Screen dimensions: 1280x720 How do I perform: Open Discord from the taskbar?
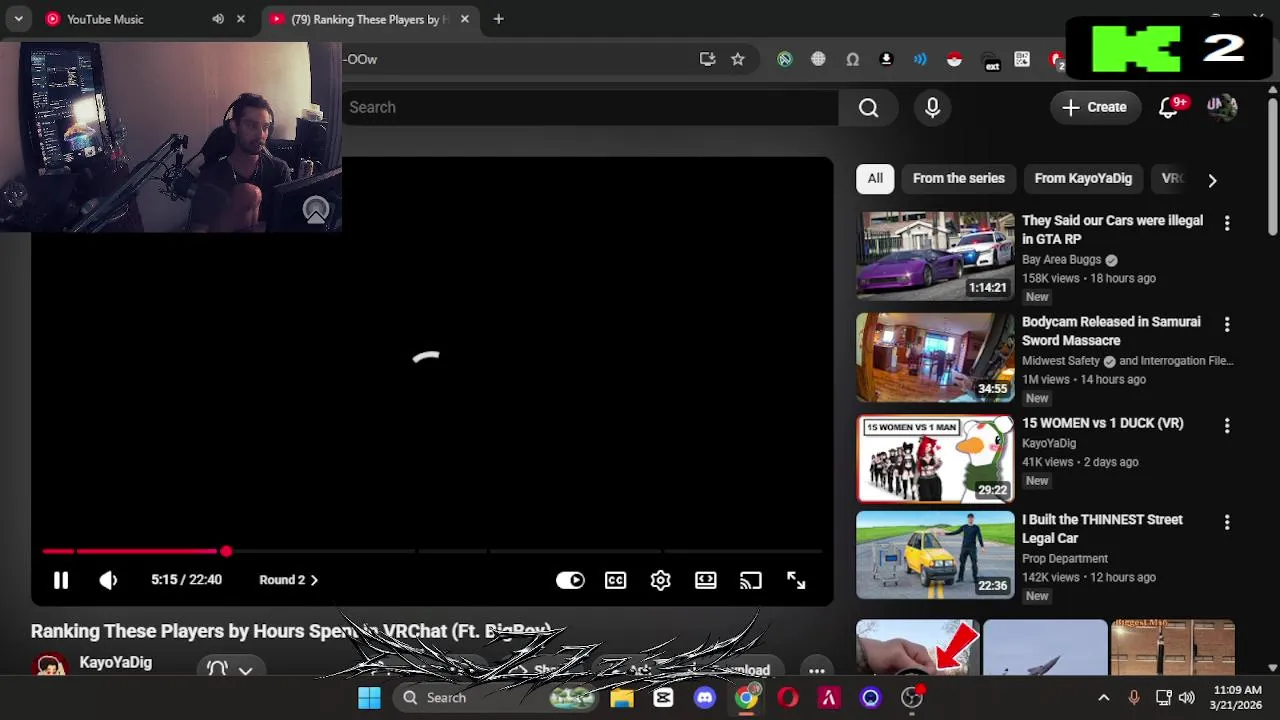pos(705,698)
